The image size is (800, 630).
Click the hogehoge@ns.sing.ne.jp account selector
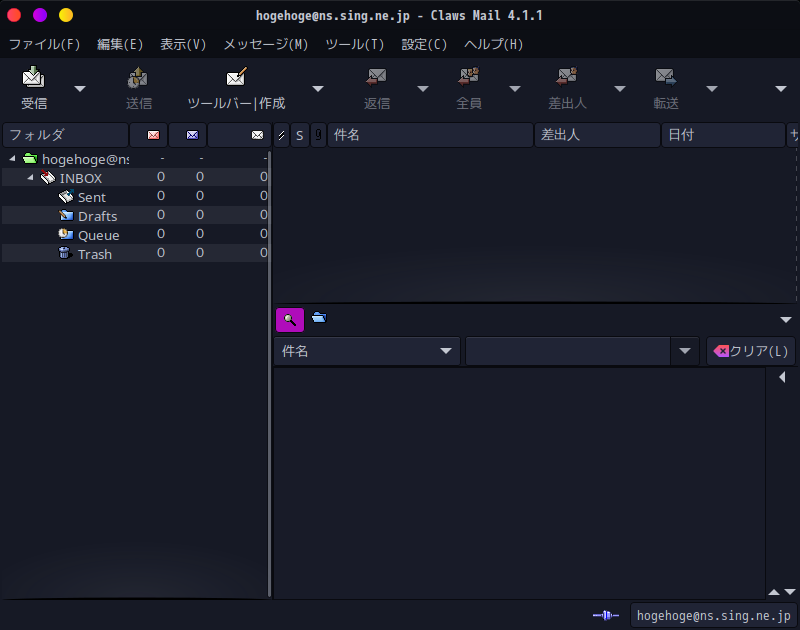(713, 615)
